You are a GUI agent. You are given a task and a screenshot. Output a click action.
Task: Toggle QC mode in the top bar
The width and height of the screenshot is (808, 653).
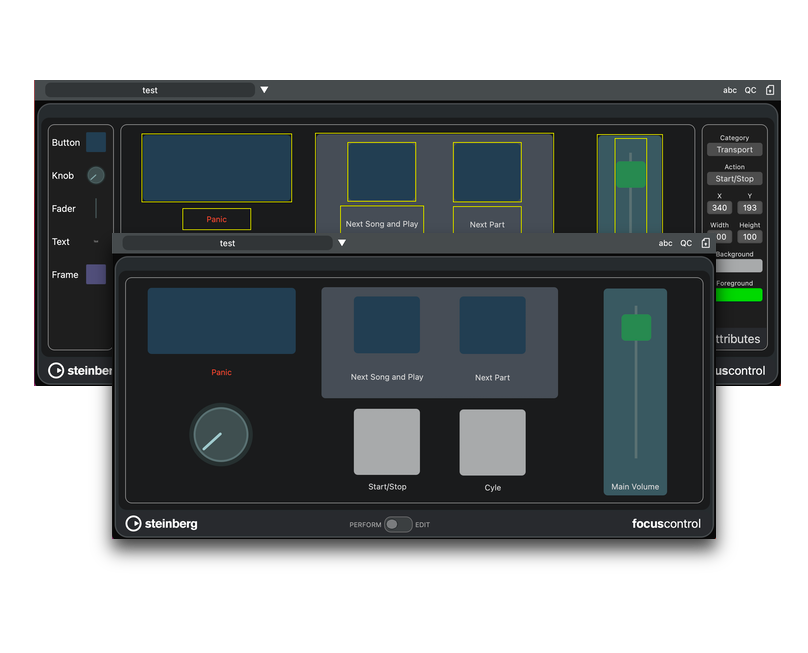(750, 90)
